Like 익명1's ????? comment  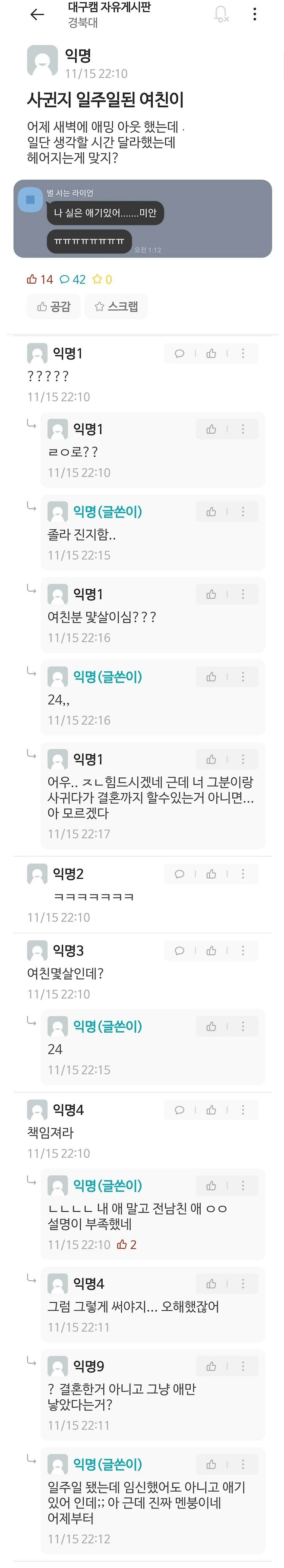pos(211,354)
